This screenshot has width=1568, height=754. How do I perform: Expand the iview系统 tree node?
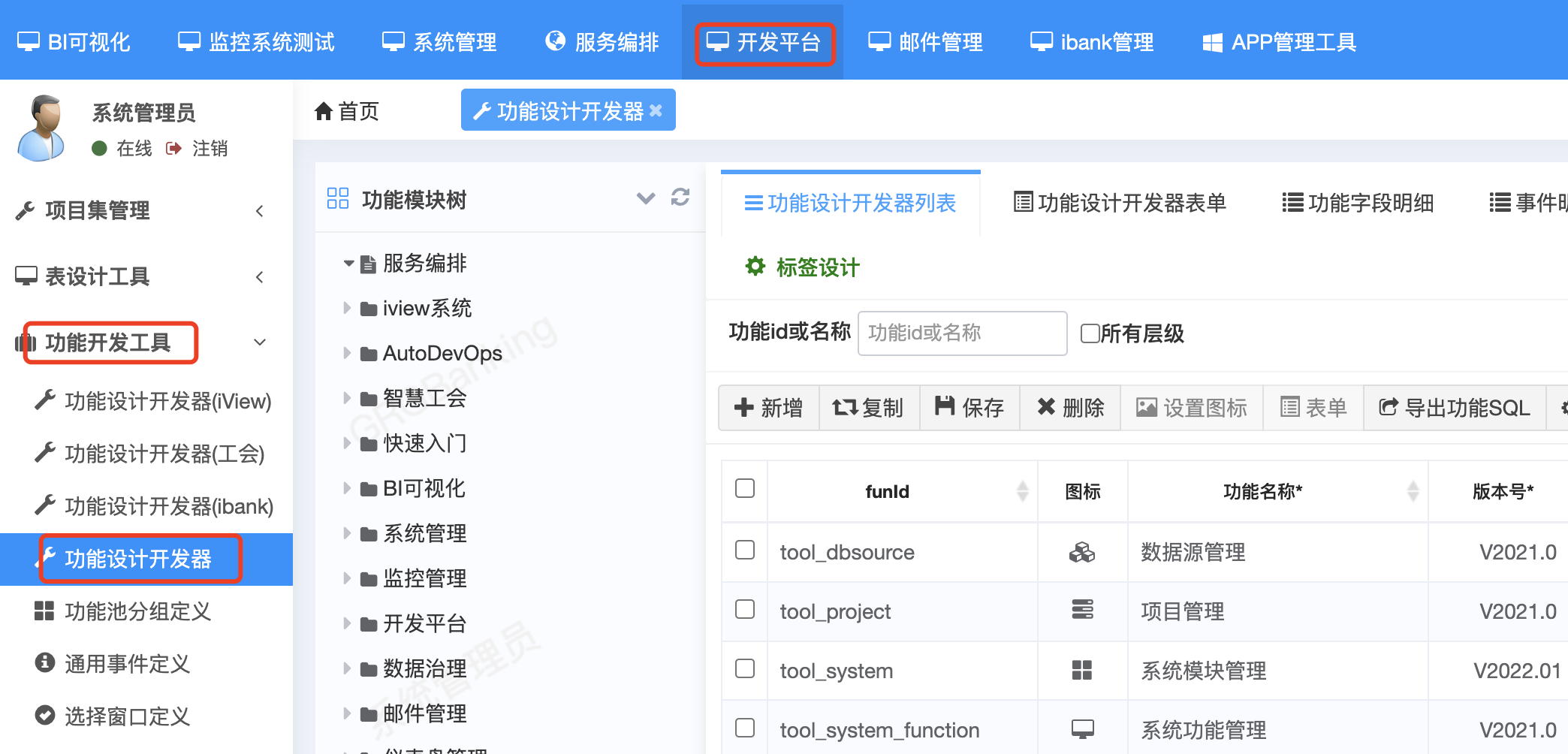point(347,308)
